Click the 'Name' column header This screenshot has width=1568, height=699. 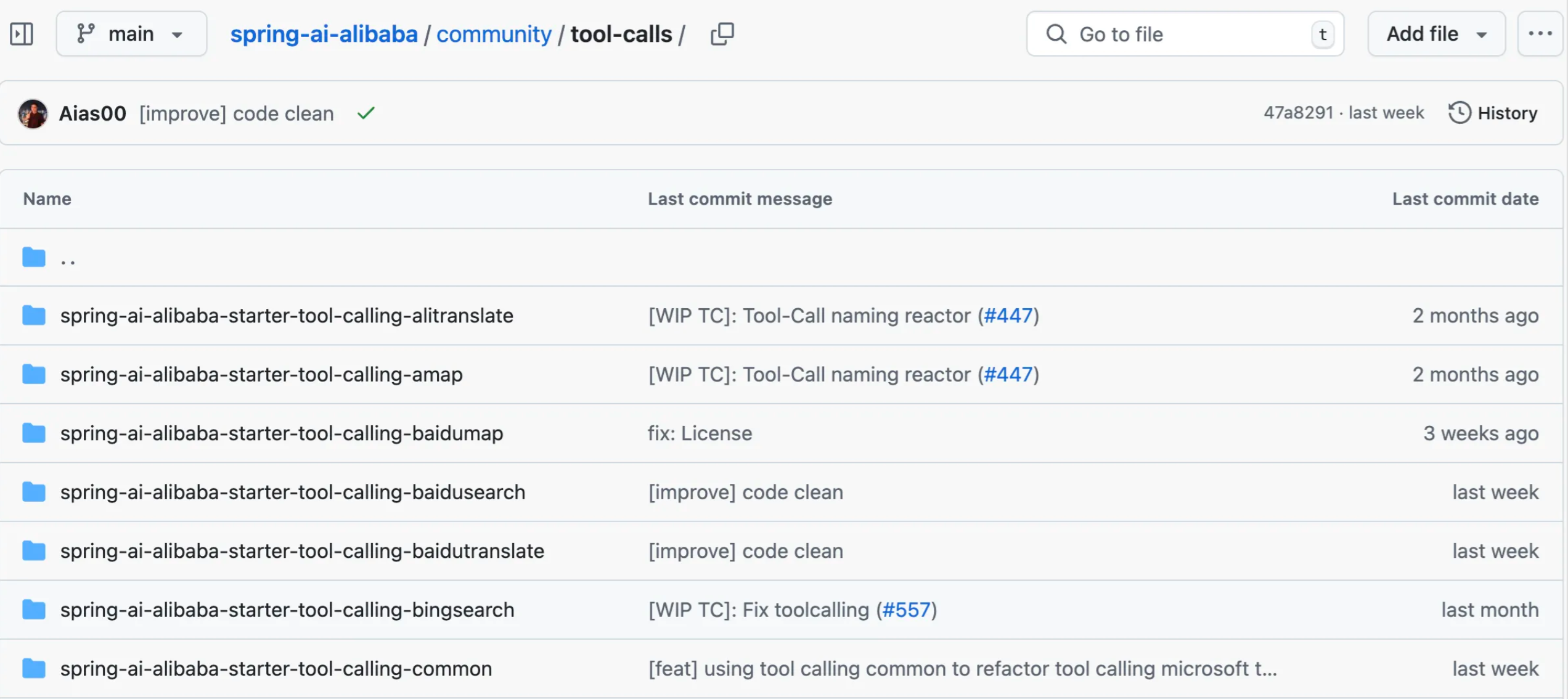[47, 198]
